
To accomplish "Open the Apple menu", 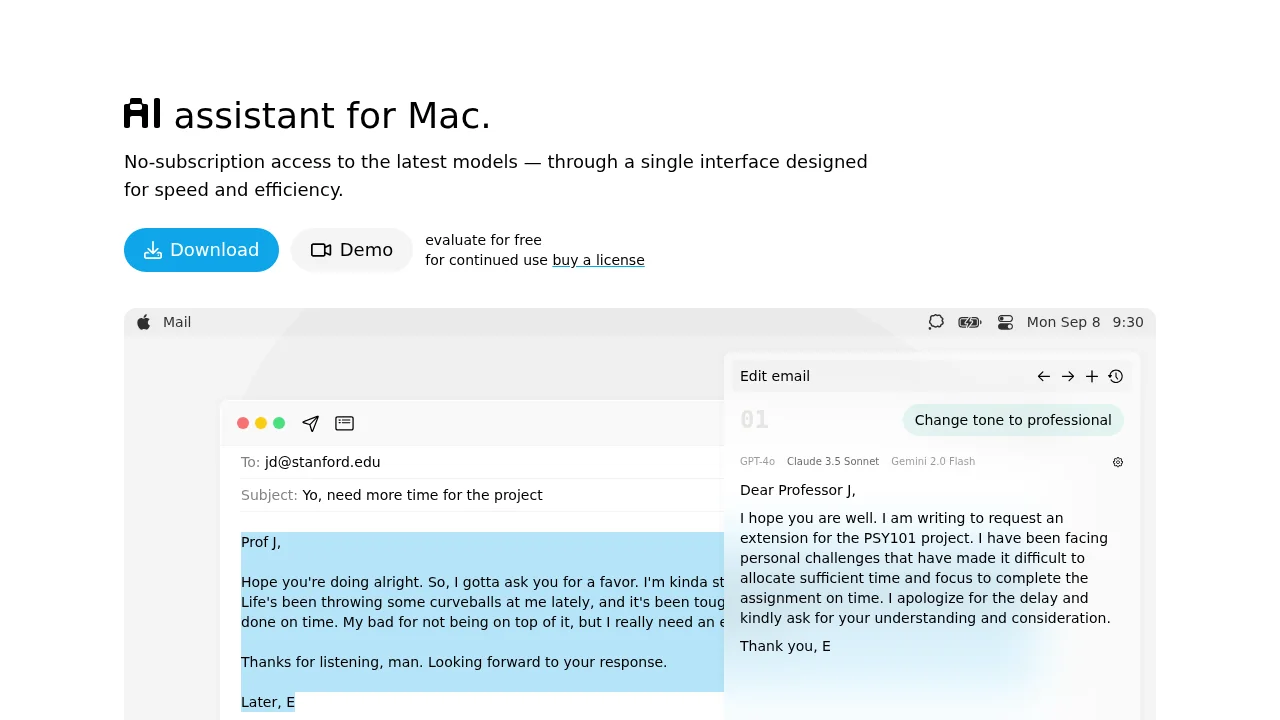I will pyautogui.click(x=143, y=322).
